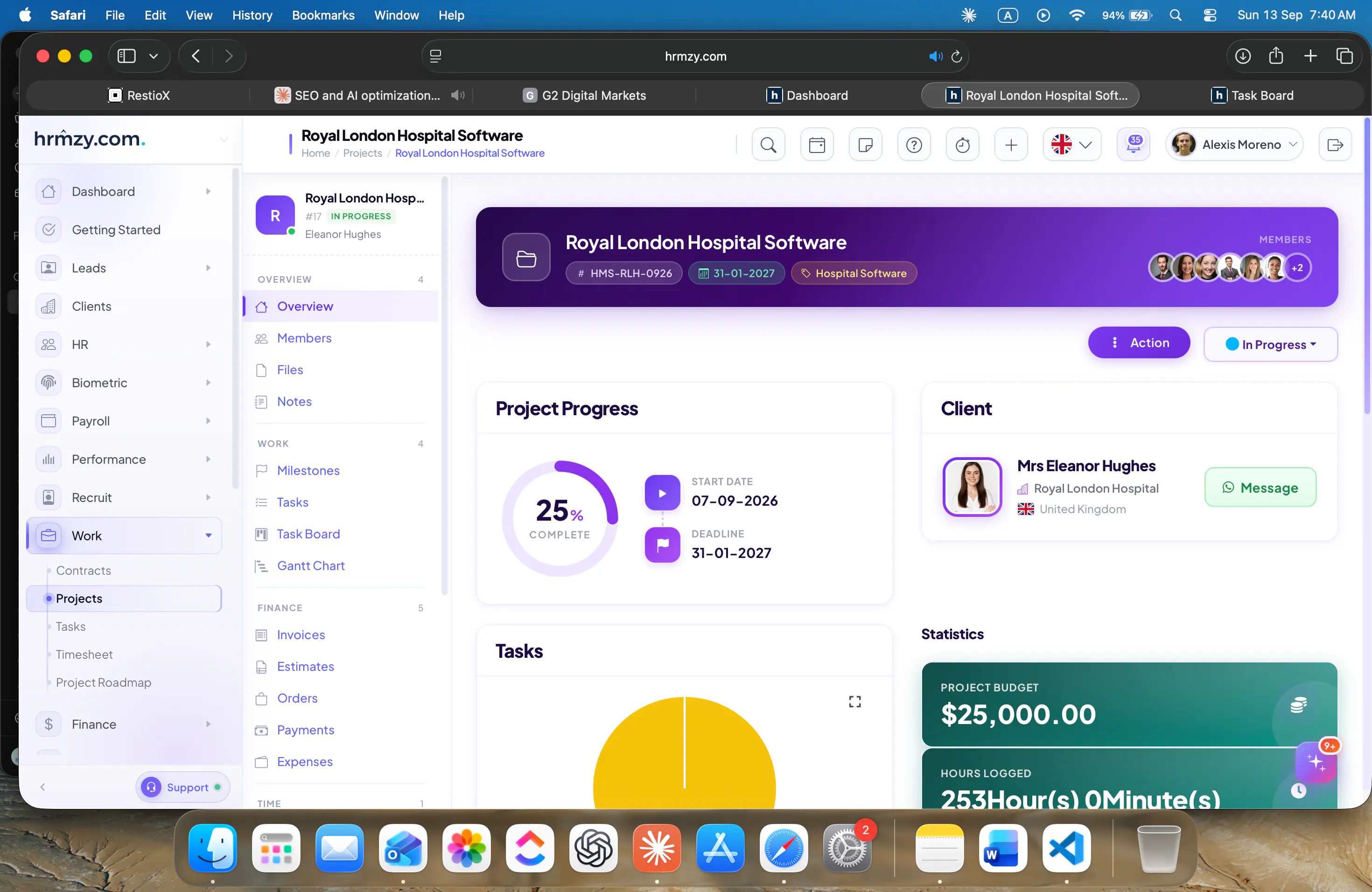
Task: Click the hrmzy.com address bar field
Action: (695, 56)
